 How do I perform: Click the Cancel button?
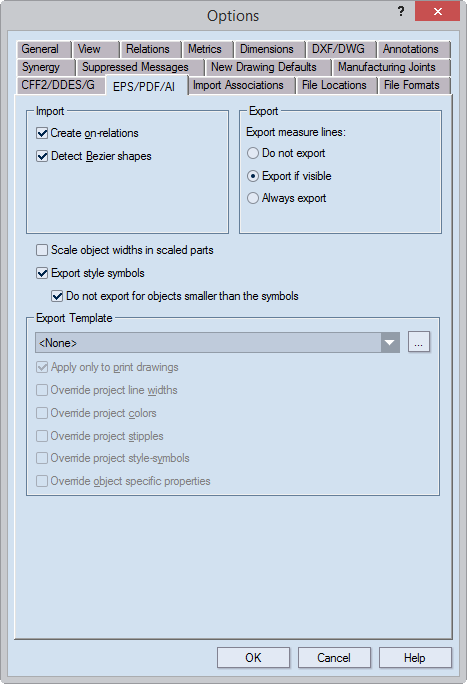coord(334,657)
